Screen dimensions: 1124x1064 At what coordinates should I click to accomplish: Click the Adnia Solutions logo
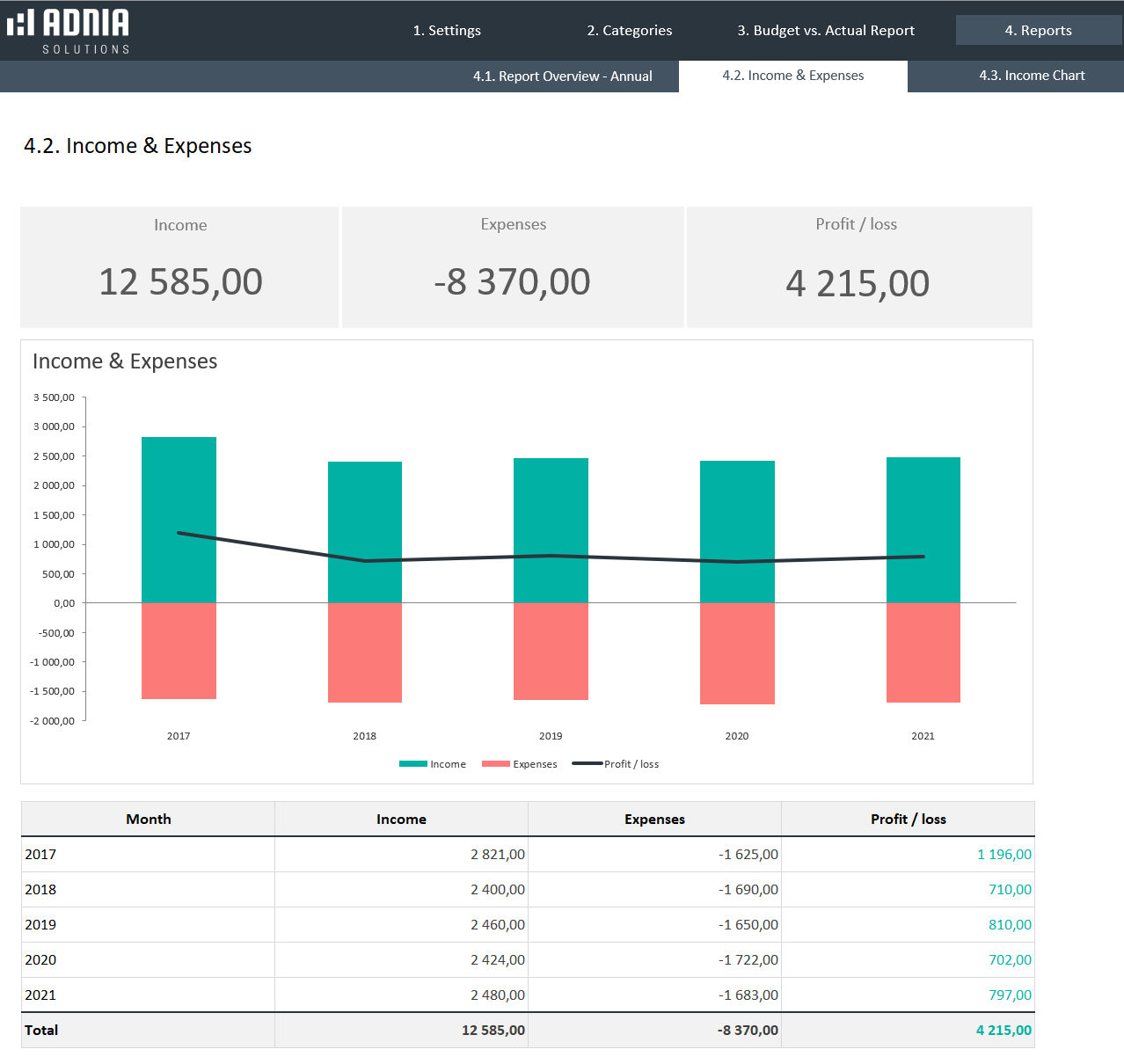pyautogui.click(x=69, y=31)
